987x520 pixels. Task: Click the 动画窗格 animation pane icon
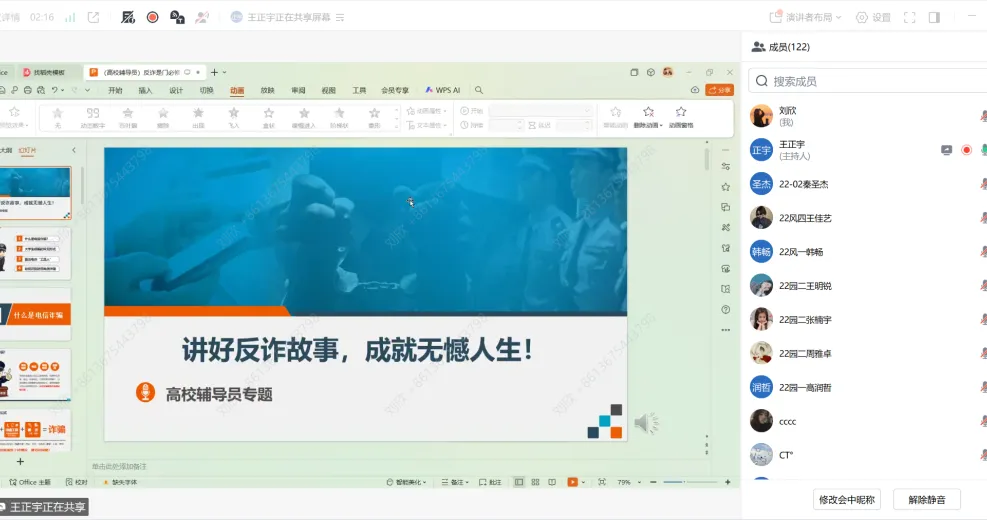(x=681, y=114)
